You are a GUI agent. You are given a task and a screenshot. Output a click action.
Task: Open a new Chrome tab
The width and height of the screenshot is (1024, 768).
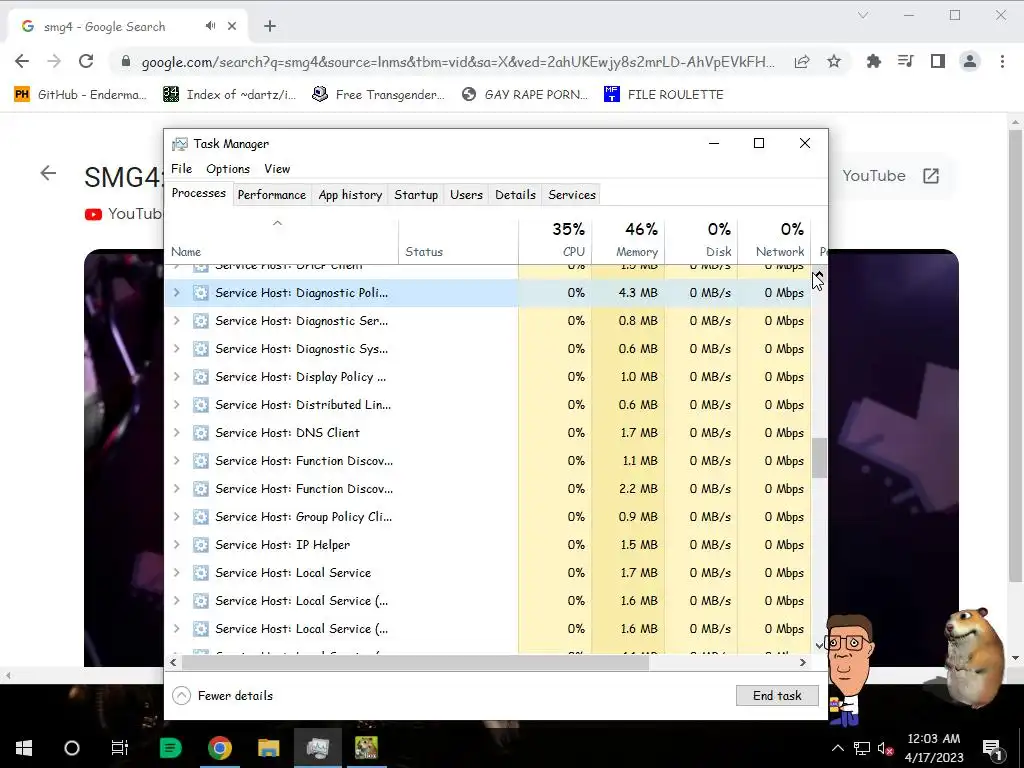click(x=270, y=26)
